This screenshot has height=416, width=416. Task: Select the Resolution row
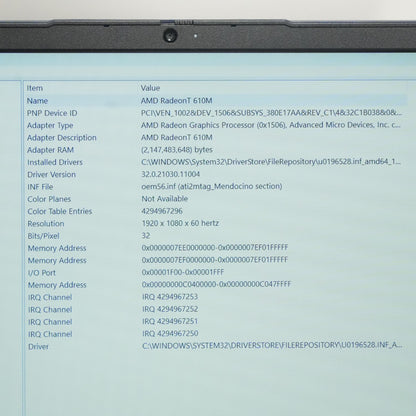pyautogui.click(x=217, y=224)
